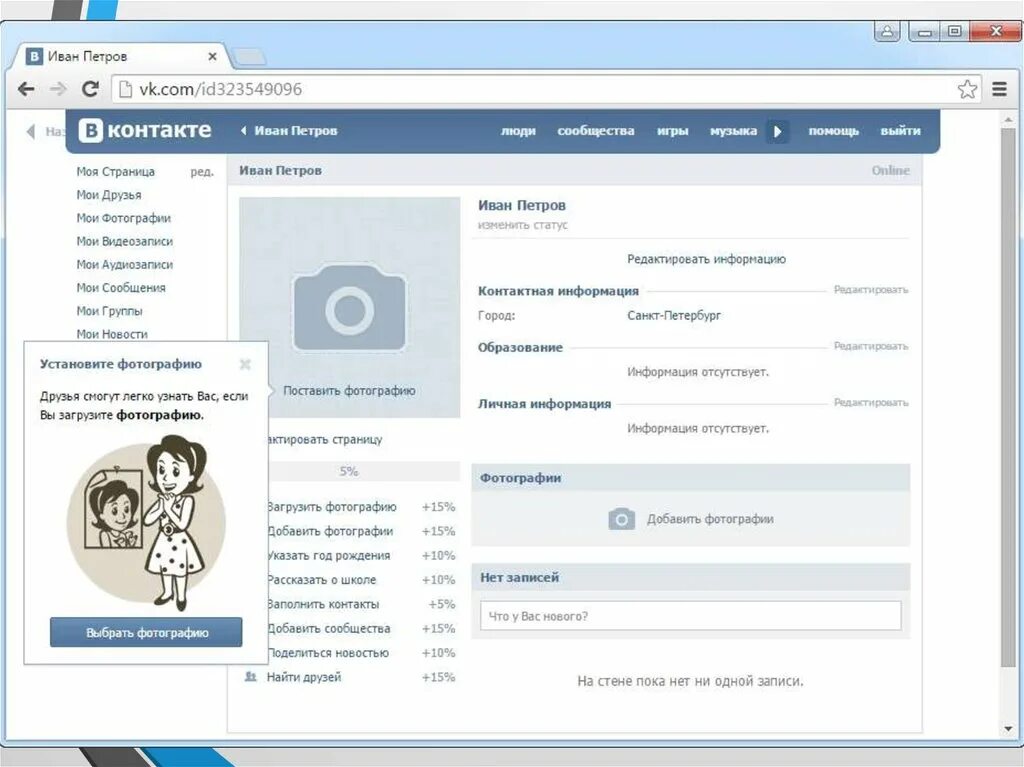Click the camera icon next to Добавить фотографии
This screenshot has width=1024, height=767.
pos(621,519)
